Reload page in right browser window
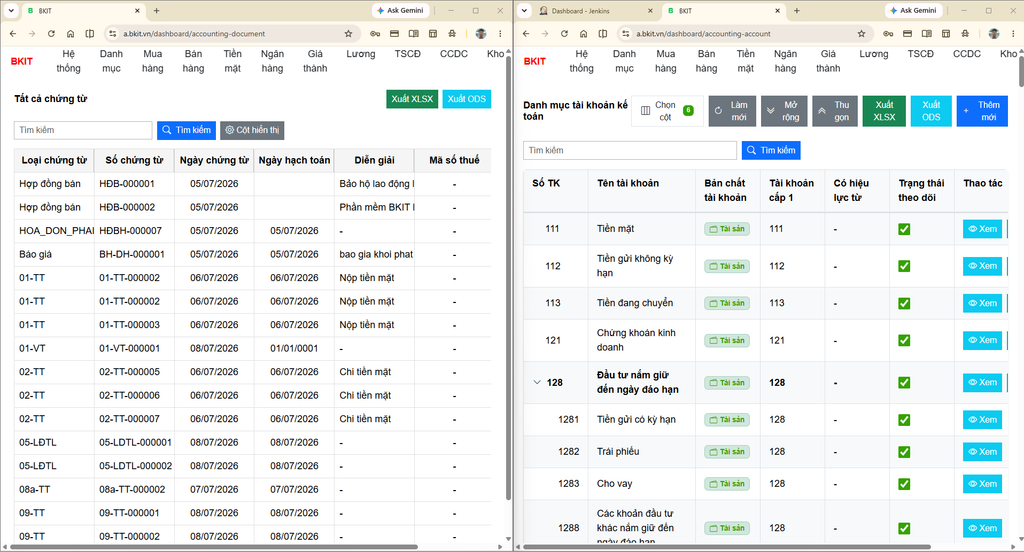1024x552 pixels. click(x=564, y=34)
